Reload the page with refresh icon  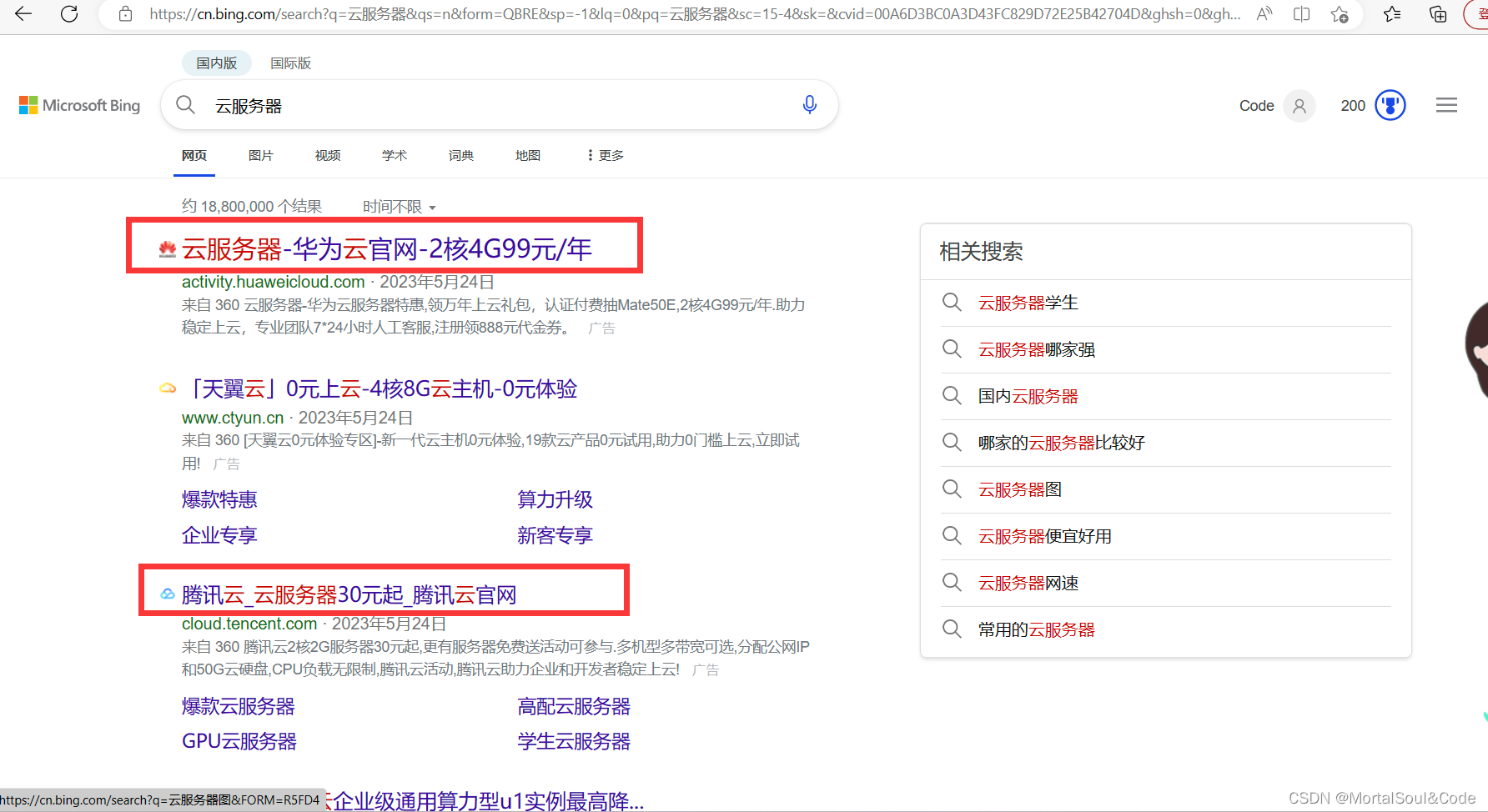point(69,13)
